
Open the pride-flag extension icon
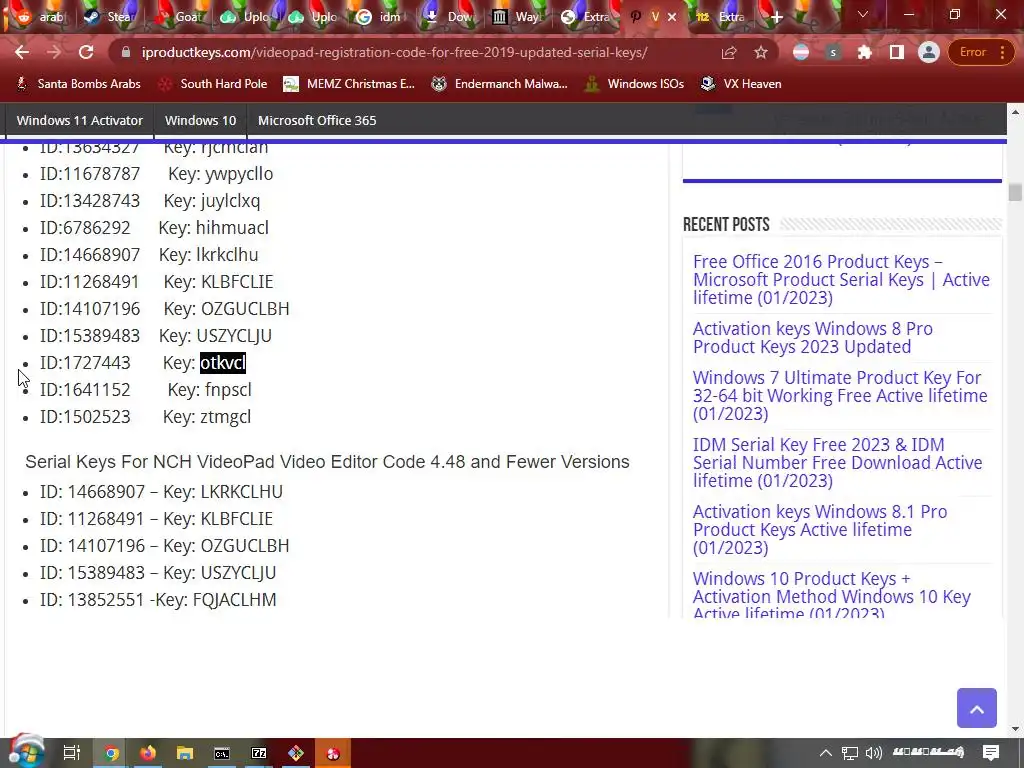pyautogui.click(x=801, y=52)
